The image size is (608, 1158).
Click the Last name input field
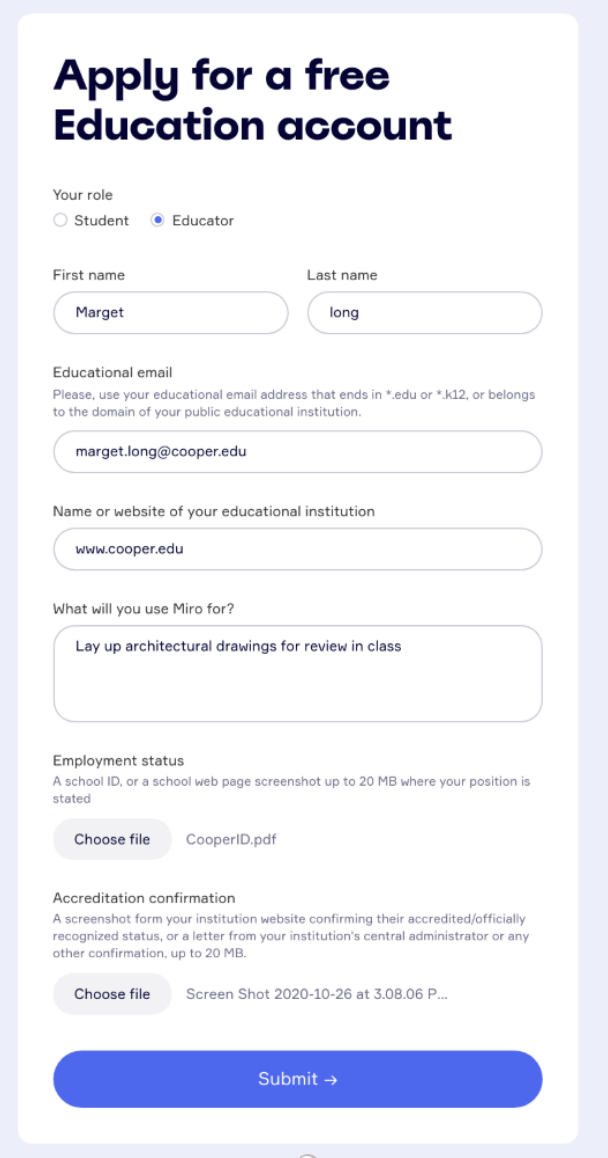coord(424,313)
